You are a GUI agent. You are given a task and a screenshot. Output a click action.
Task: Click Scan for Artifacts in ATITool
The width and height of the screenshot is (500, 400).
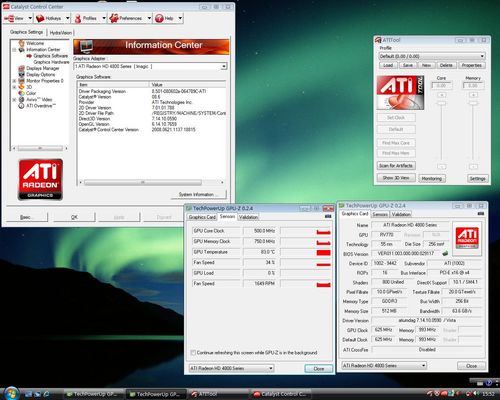pyautogui.click(x=396, y=166)
